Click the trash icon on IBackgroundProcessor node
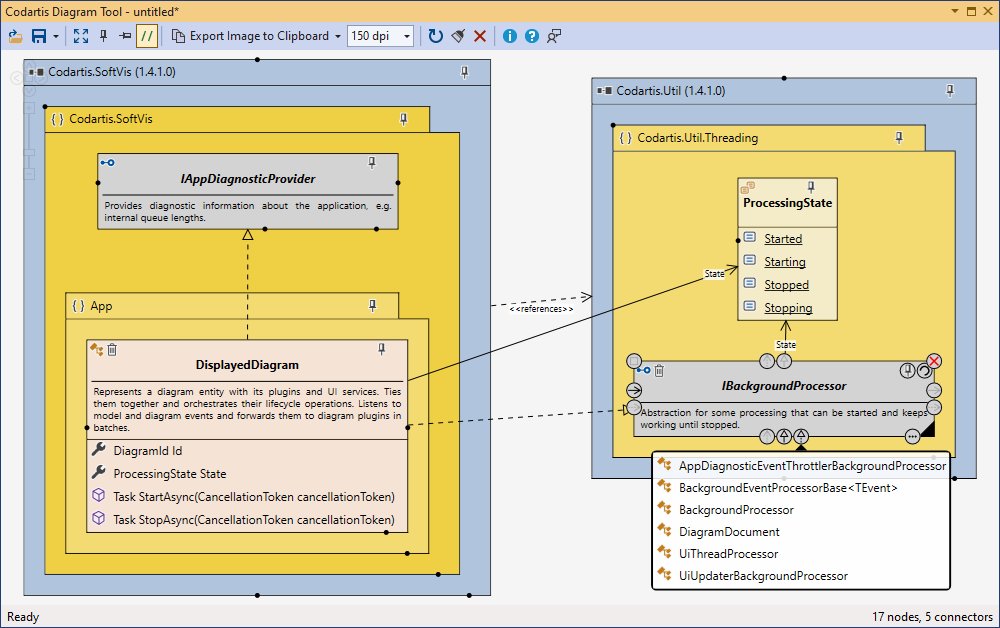1000x628 pixels. [x=659, y=370]
